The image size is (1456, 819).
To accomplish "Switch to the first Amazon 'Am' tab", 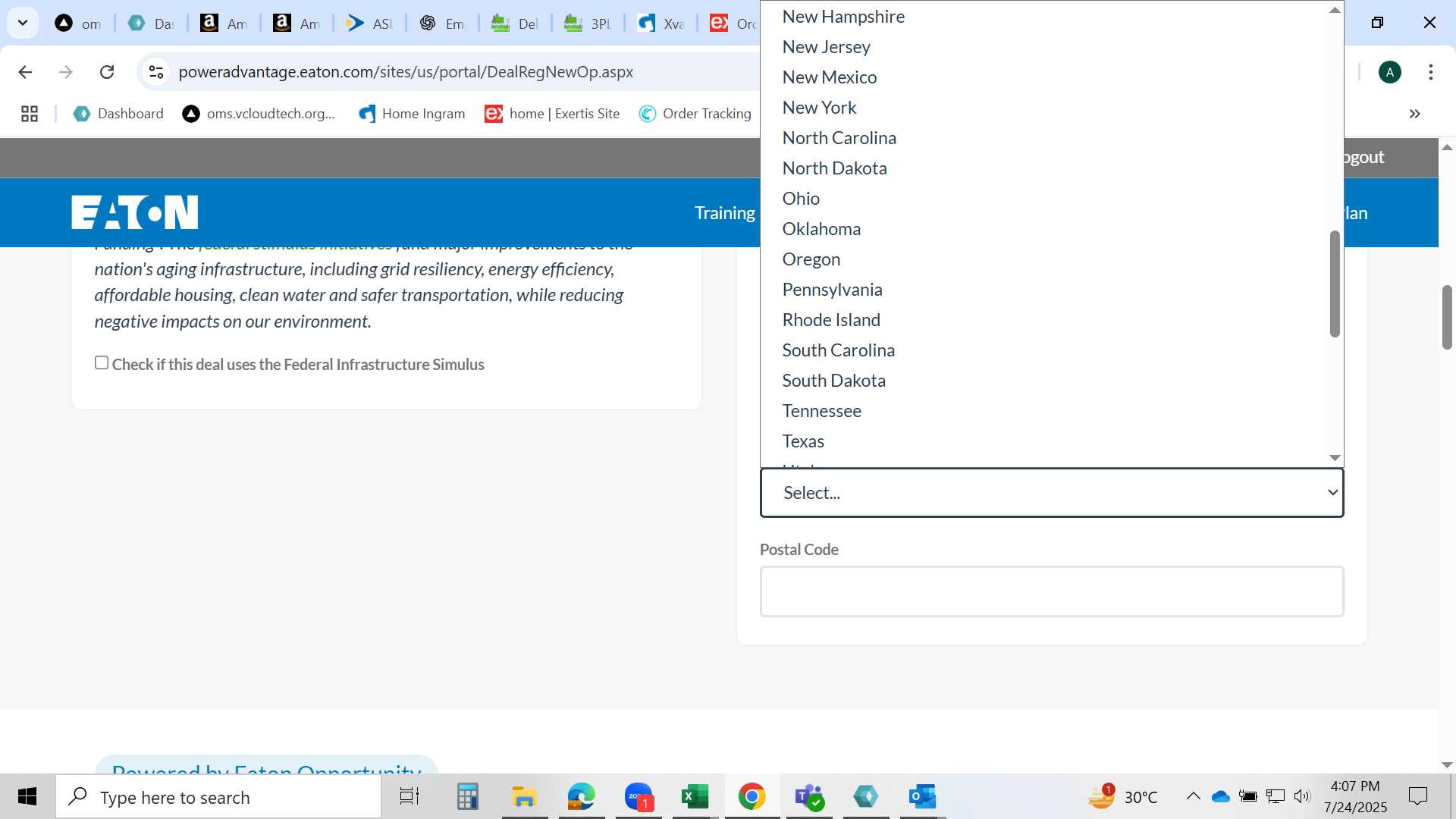I will (224, 24).
